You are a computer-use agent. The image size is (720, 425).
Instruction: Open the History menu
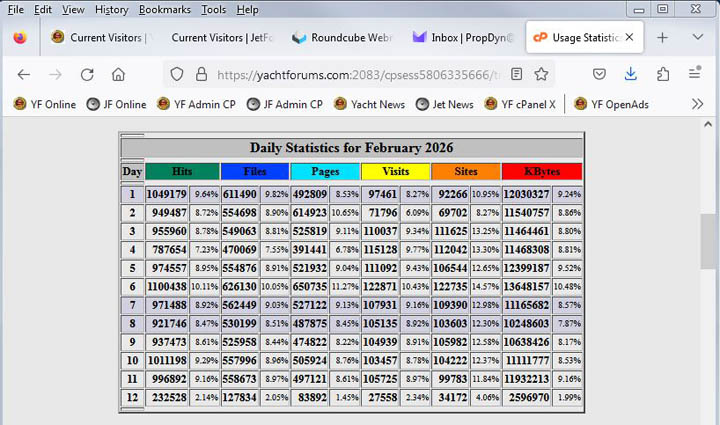(111, 9)
